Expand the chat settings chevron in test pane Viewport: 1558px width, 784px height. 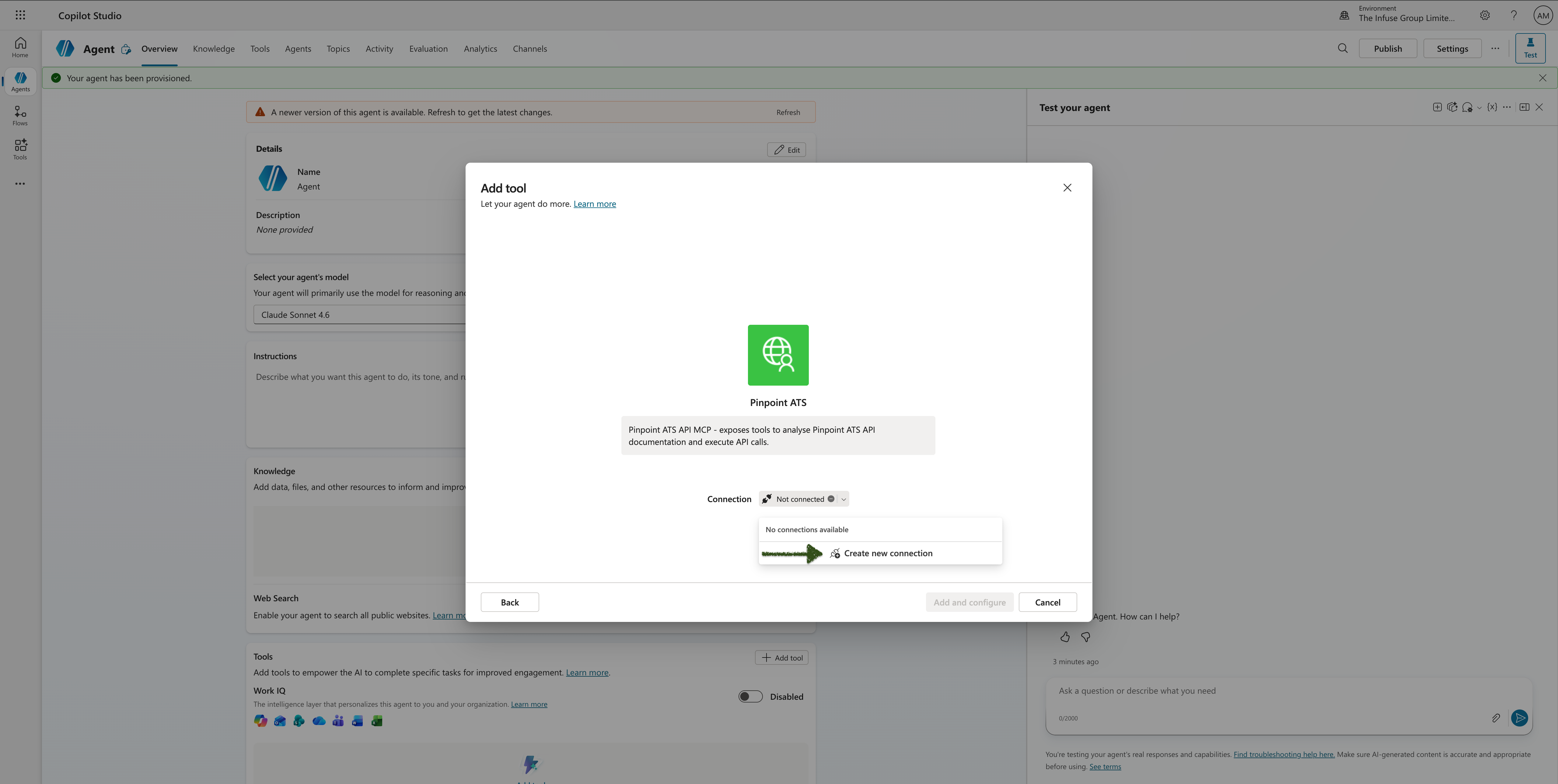click(1479, 108)
